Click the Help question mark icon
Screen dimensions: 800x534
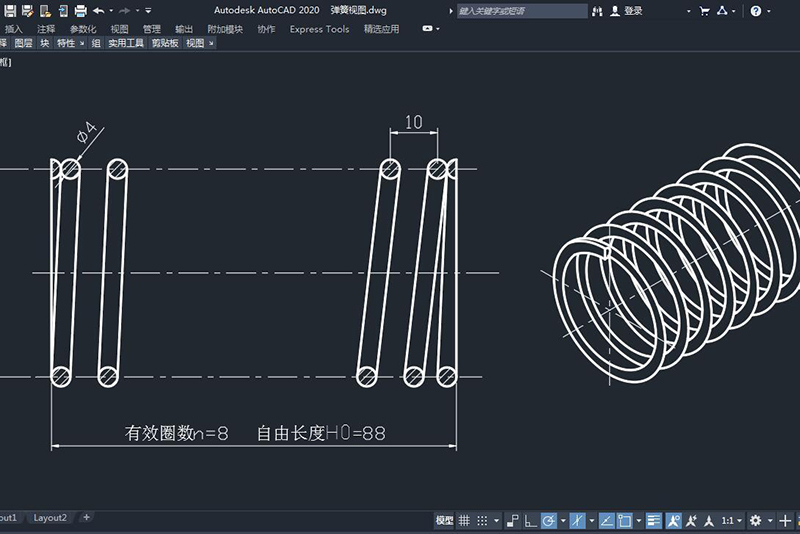coord(755,11)
